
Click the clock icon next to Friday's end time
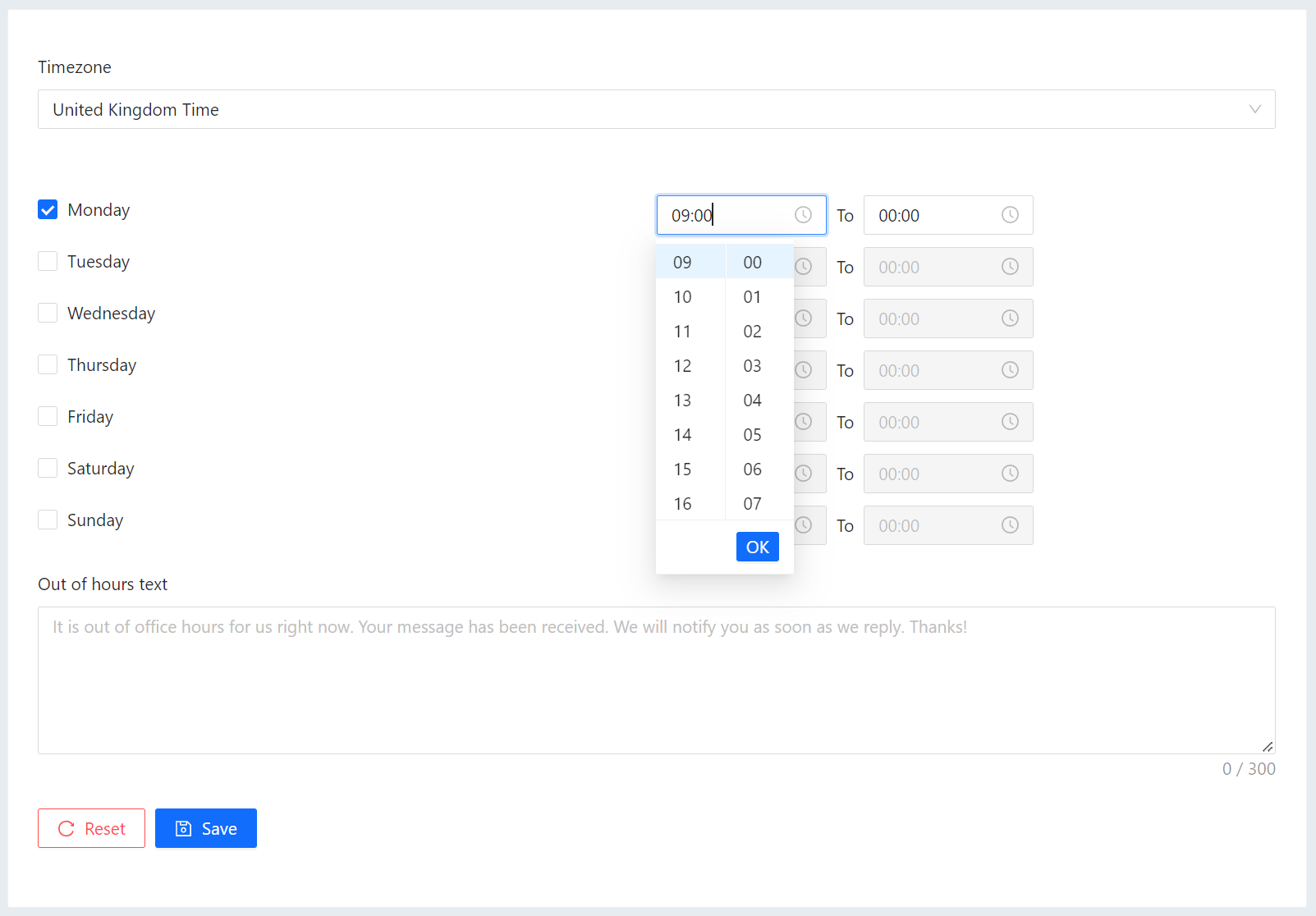coord(1010,422)
